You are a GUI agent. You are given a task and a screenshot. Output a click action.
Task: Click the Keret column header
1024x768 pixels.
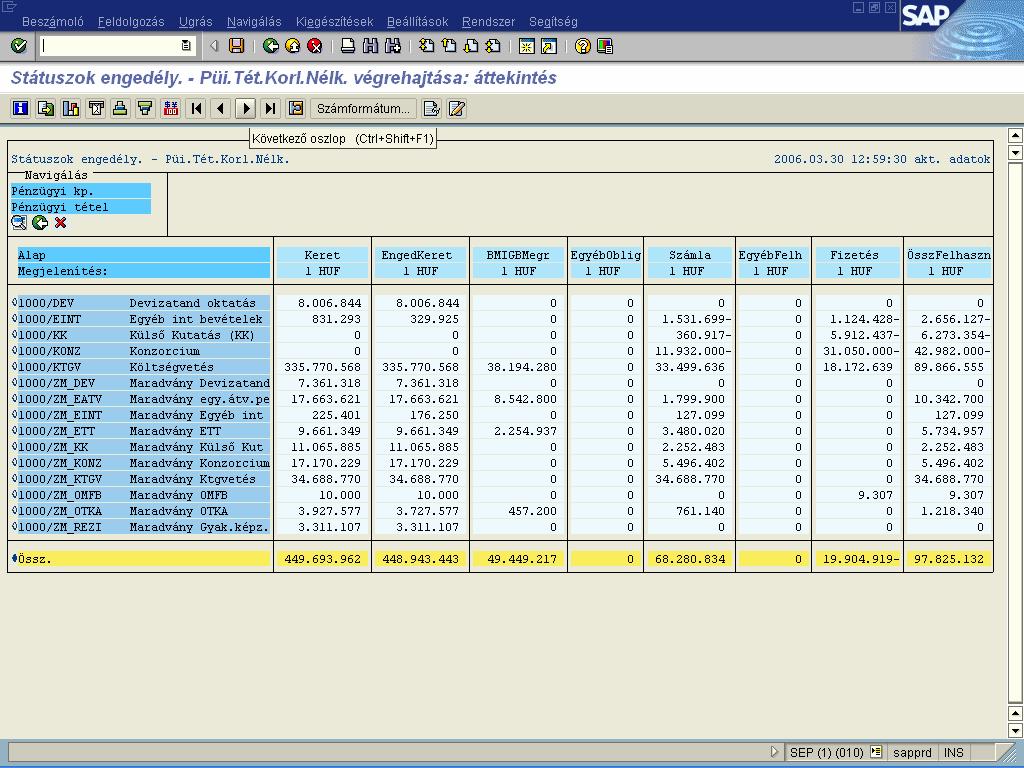click(x=323, y=255)
